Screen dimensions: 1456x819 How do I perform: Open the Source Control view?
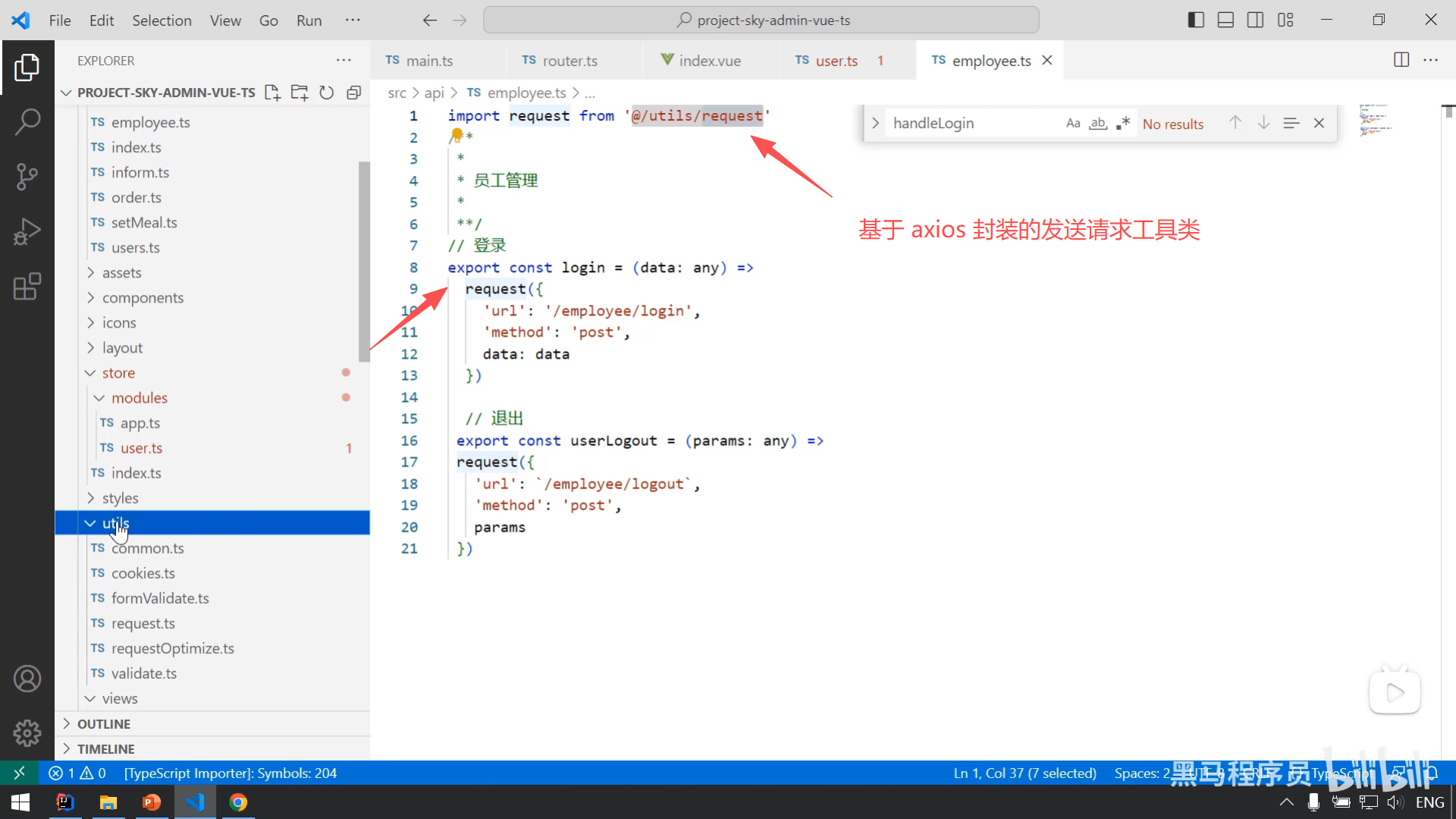pos(27,177)
